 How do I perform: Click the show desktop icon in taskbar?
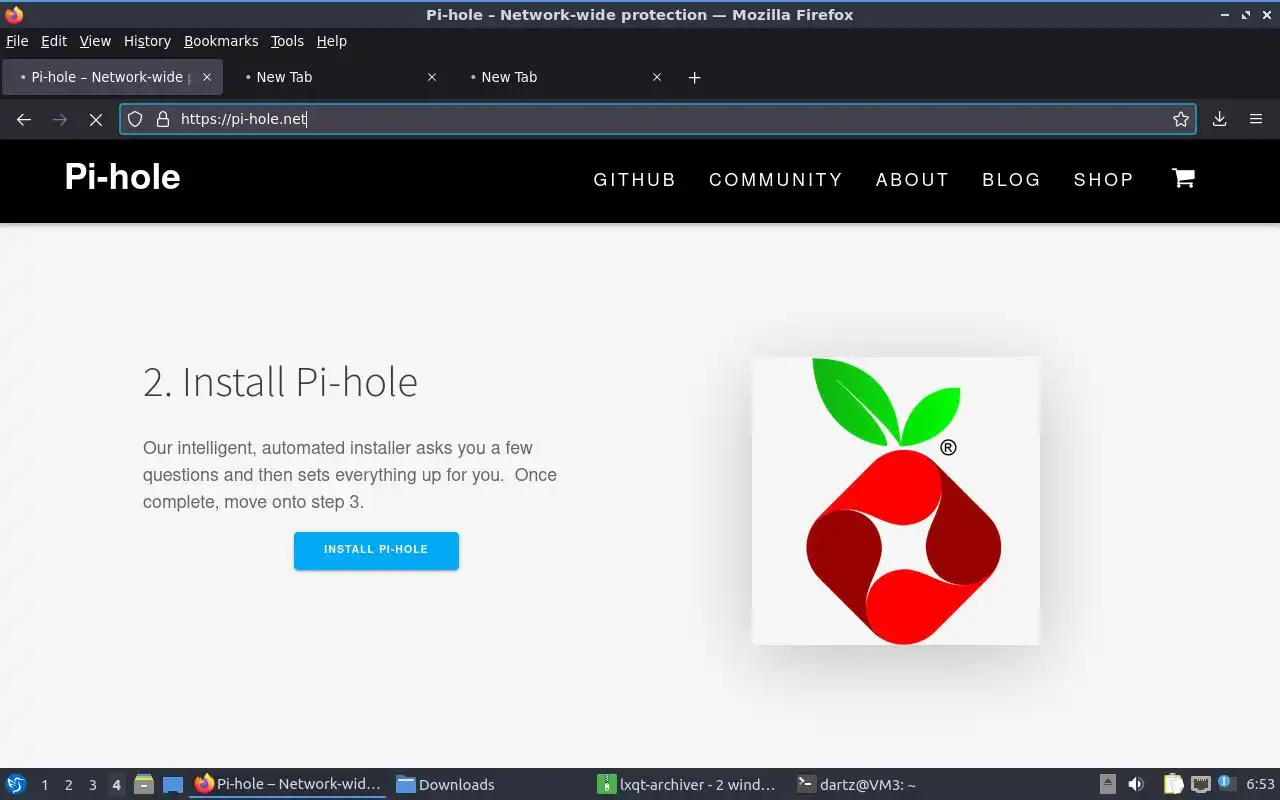pyautogui.click(x=173, y=784)
